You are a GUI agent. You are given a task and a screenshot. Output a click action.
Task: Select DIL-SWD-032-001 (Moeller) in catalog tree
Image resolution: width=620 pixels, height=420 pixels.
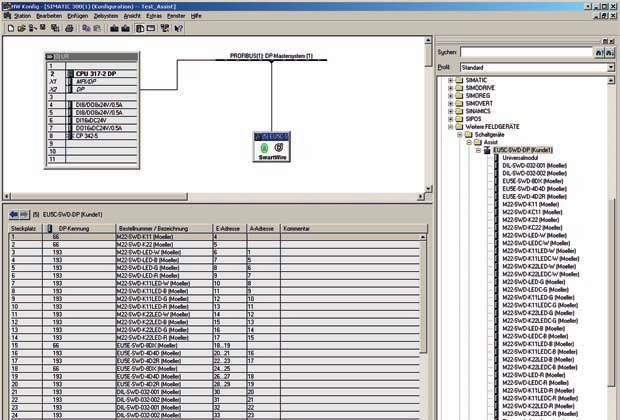(x=535, y=166)
